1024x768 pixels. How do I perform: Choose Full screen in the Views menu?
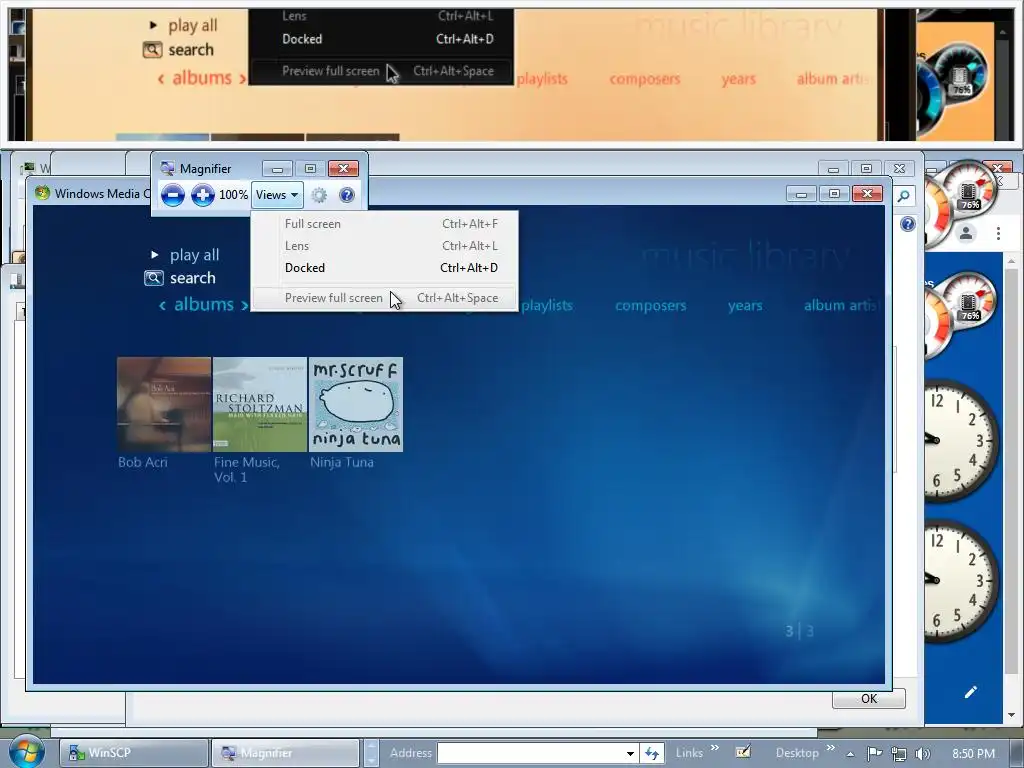(x=385, y=223)
